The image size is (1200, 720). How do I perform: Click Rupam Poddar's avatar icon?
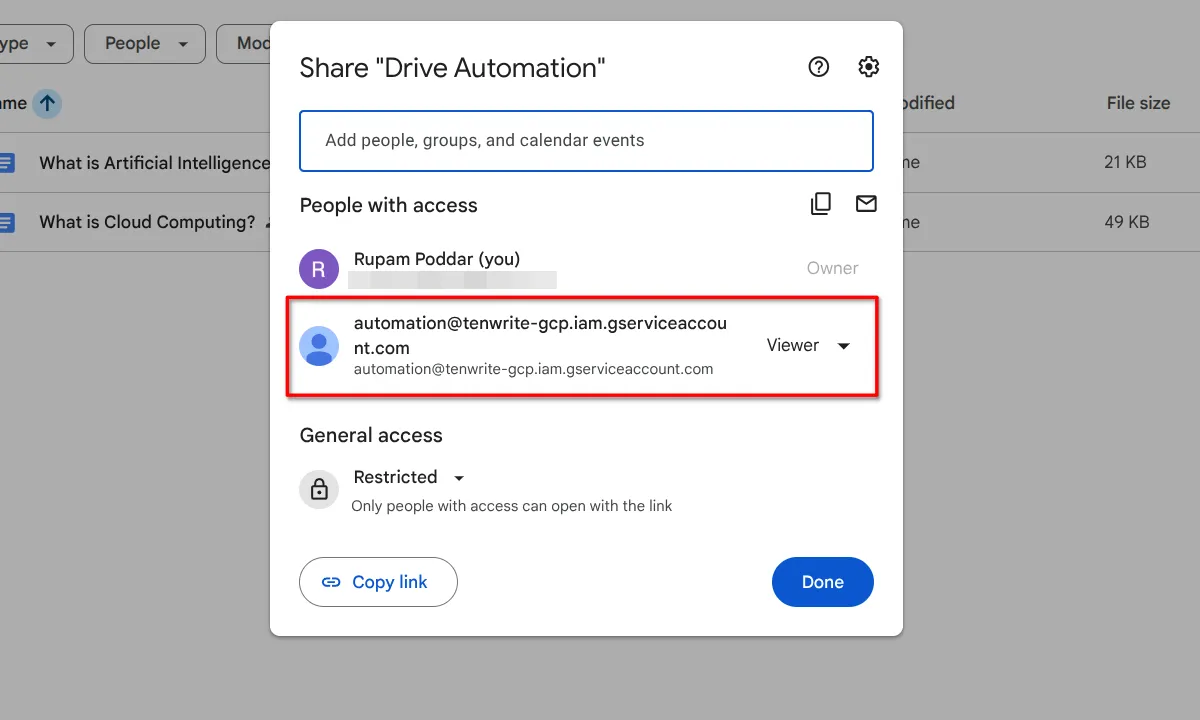(x=318, y=268)
